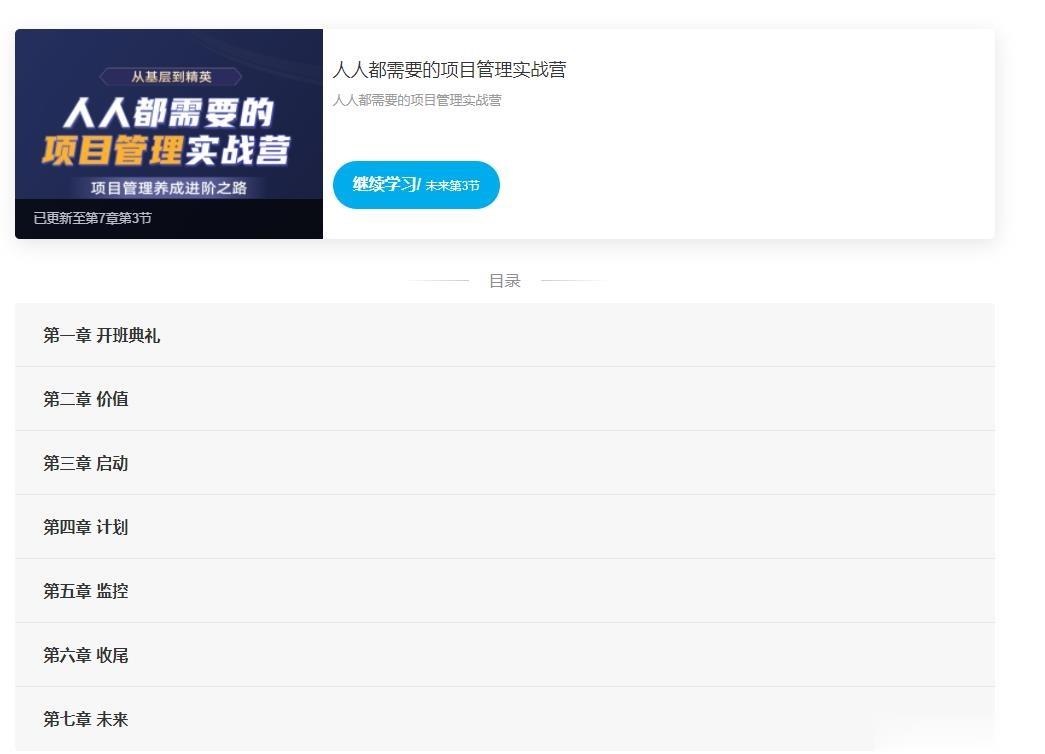Viewport: 1045px width, 754px height.
Task: Click the white 人人都需要的 cover headline
Action: [169, 112]
